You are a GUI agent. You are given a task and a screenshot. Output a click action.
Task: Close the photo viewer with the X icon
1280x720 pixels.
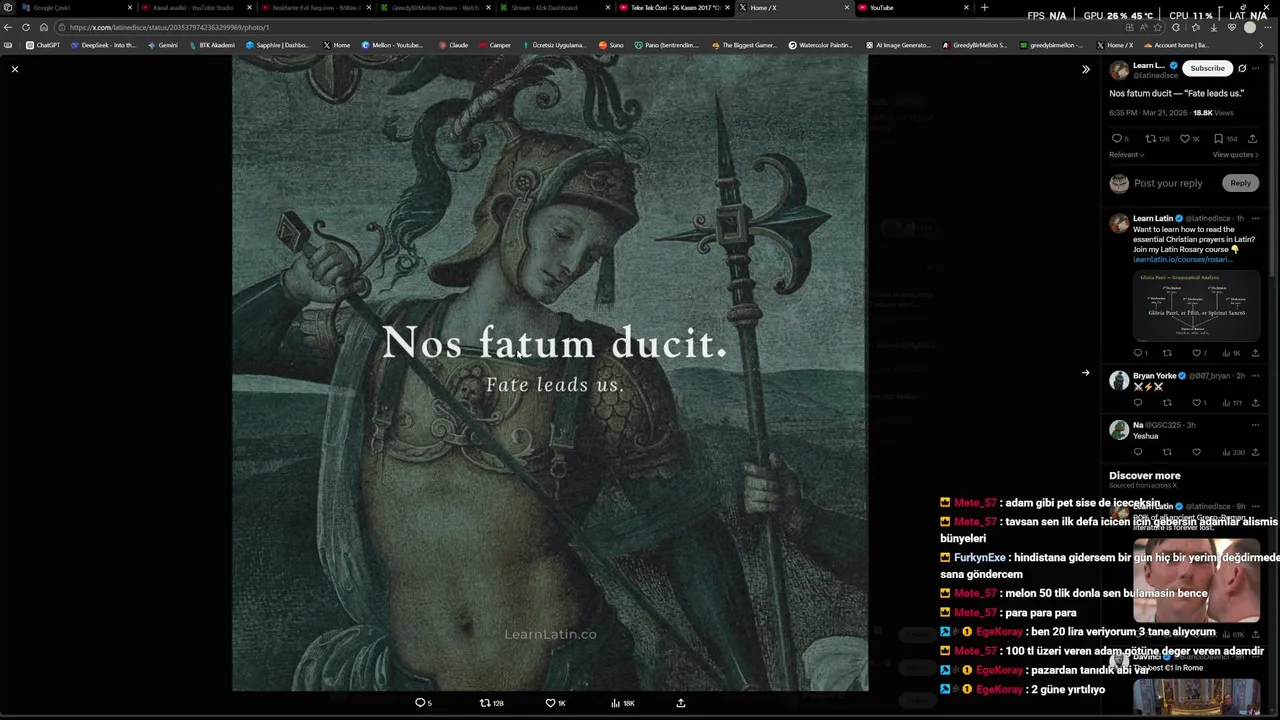[14, 69]
